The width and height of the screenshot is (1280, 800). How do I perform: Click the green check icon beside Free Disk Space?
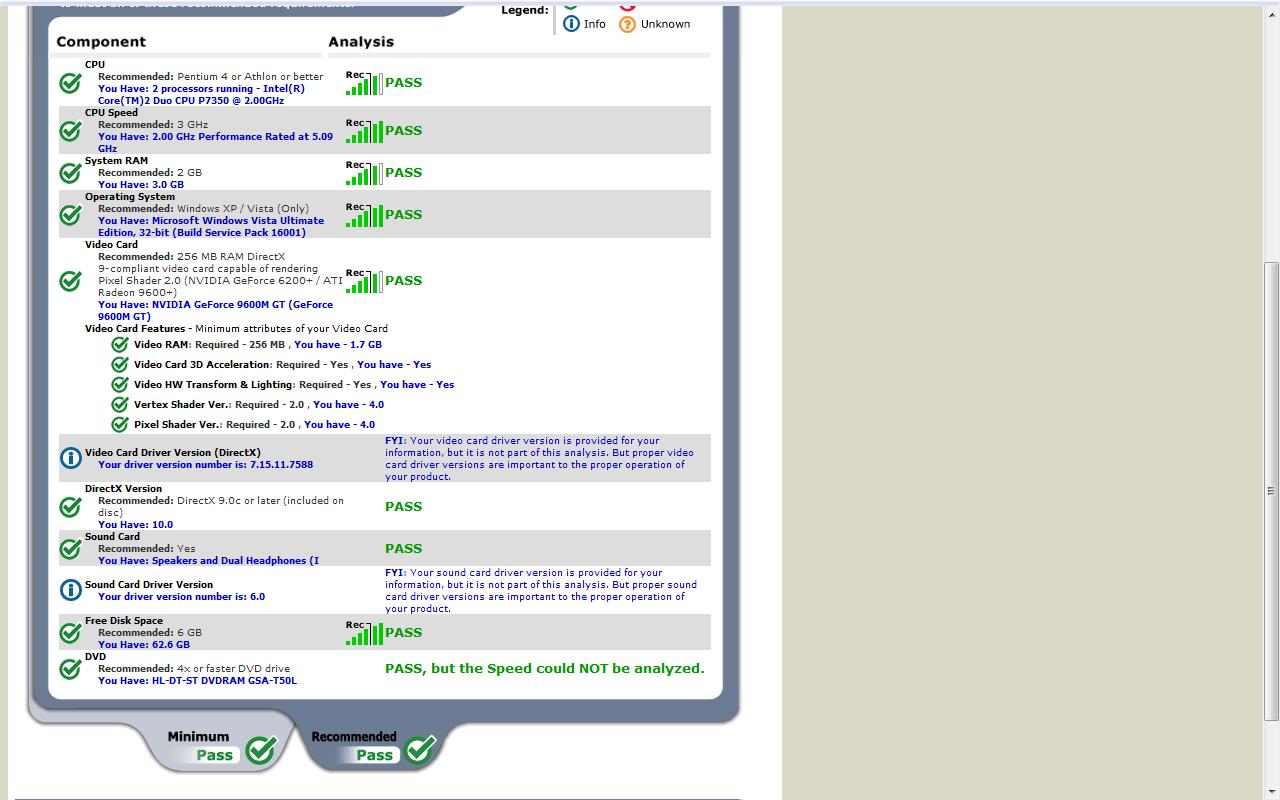(70, 633)
